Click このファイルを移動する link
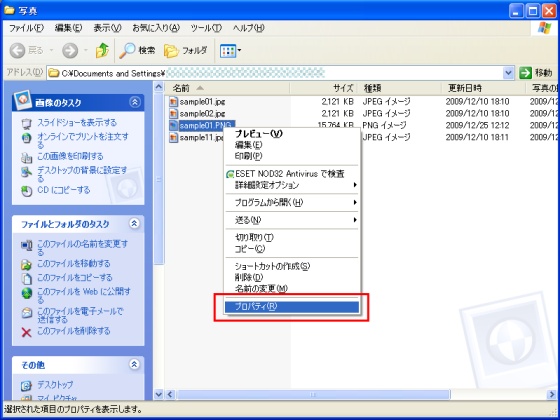 74,264
